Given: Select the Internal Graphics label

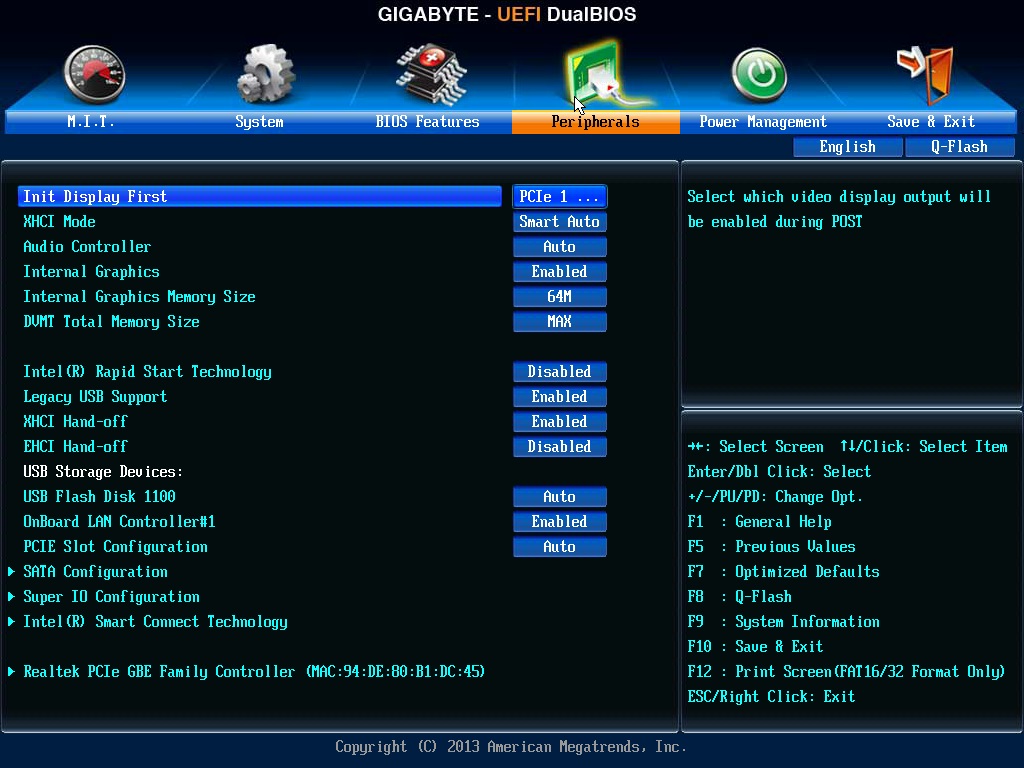Looking at the screenshot, I should coord(91,272).
